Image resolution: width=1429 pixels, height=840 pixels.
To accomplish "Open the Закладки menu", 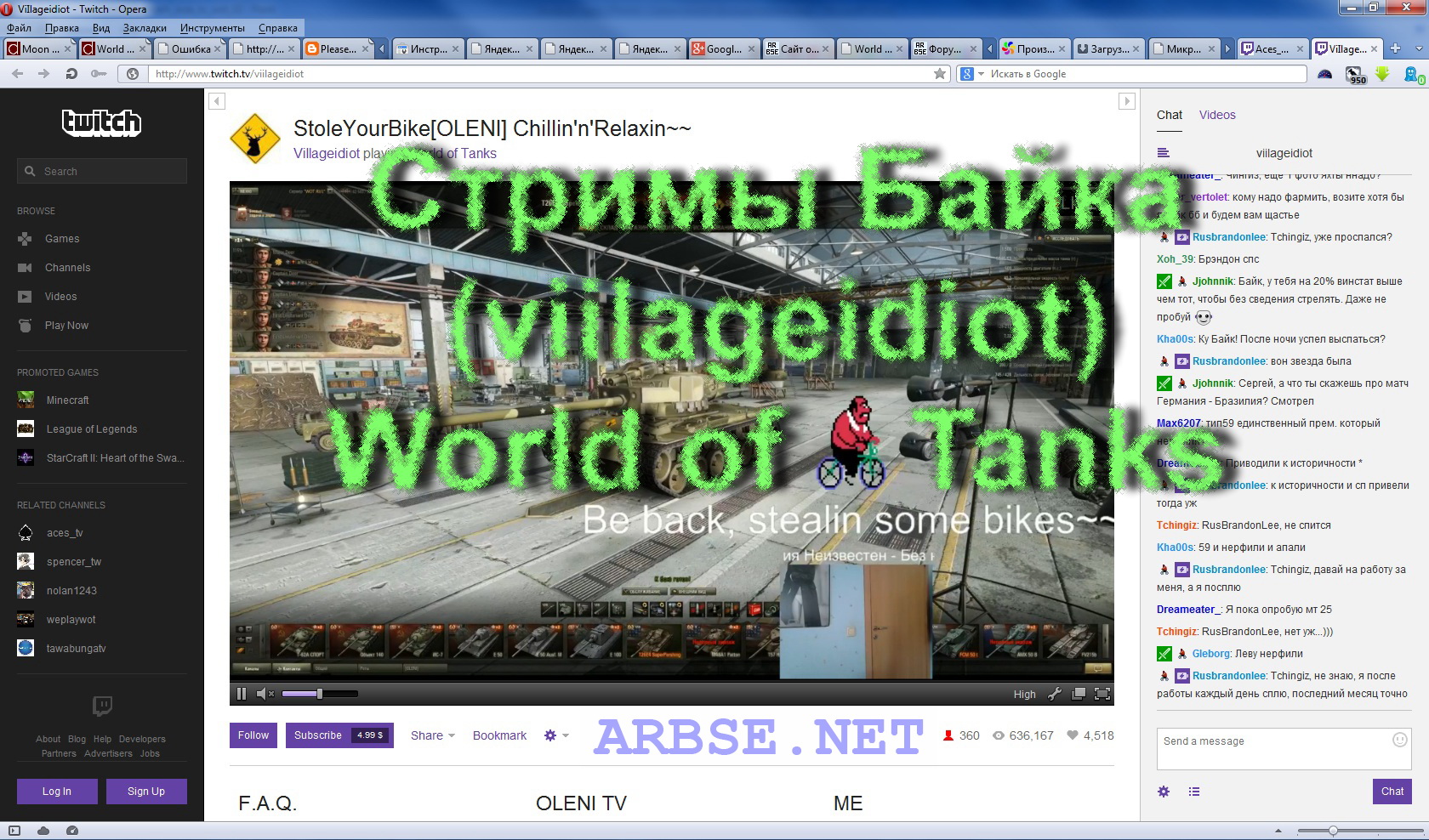I will (145, 28).
